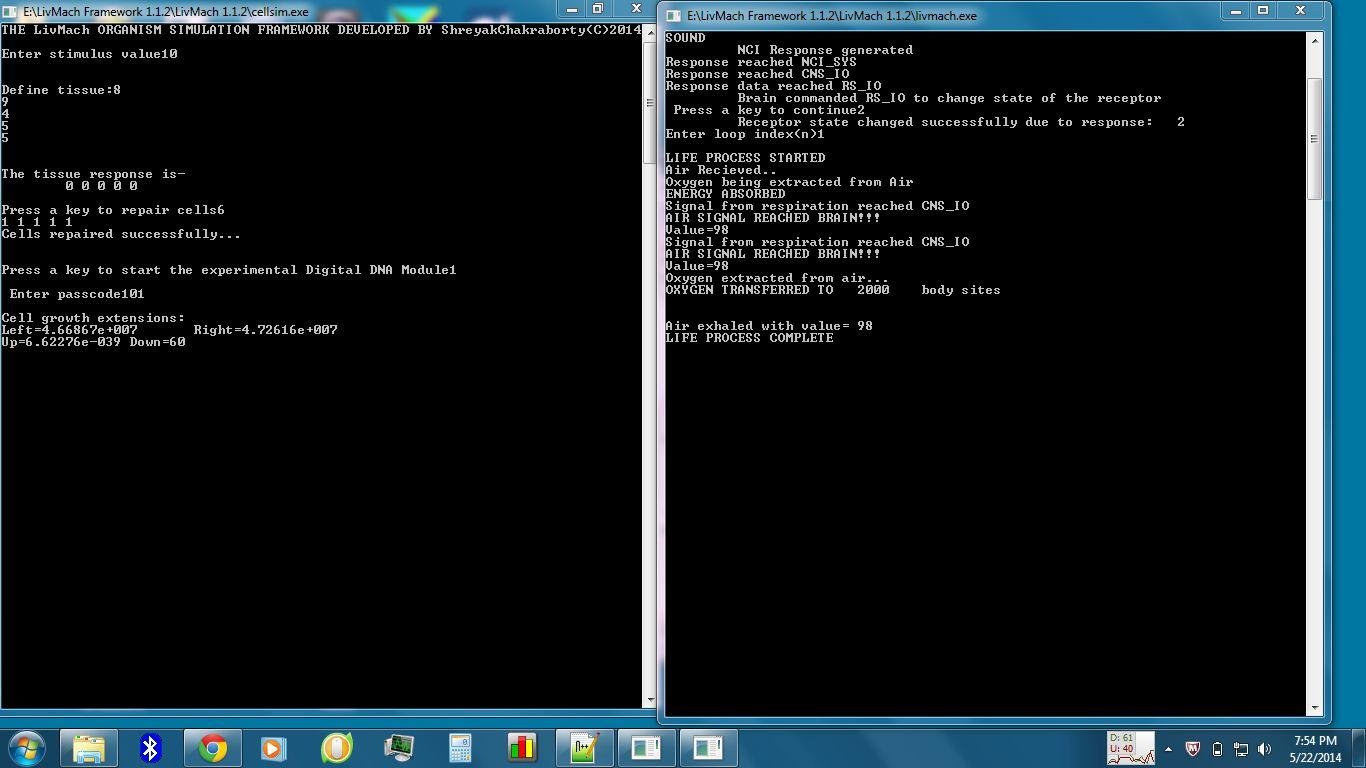
Task: Click the 'Enter loop index(n)1' line
Action: click(x=745, y=134)
